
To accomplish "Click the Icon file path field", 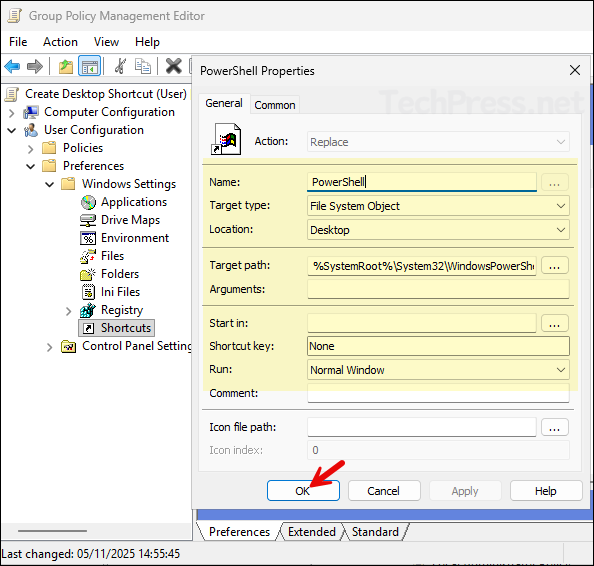I will [422, 427].
